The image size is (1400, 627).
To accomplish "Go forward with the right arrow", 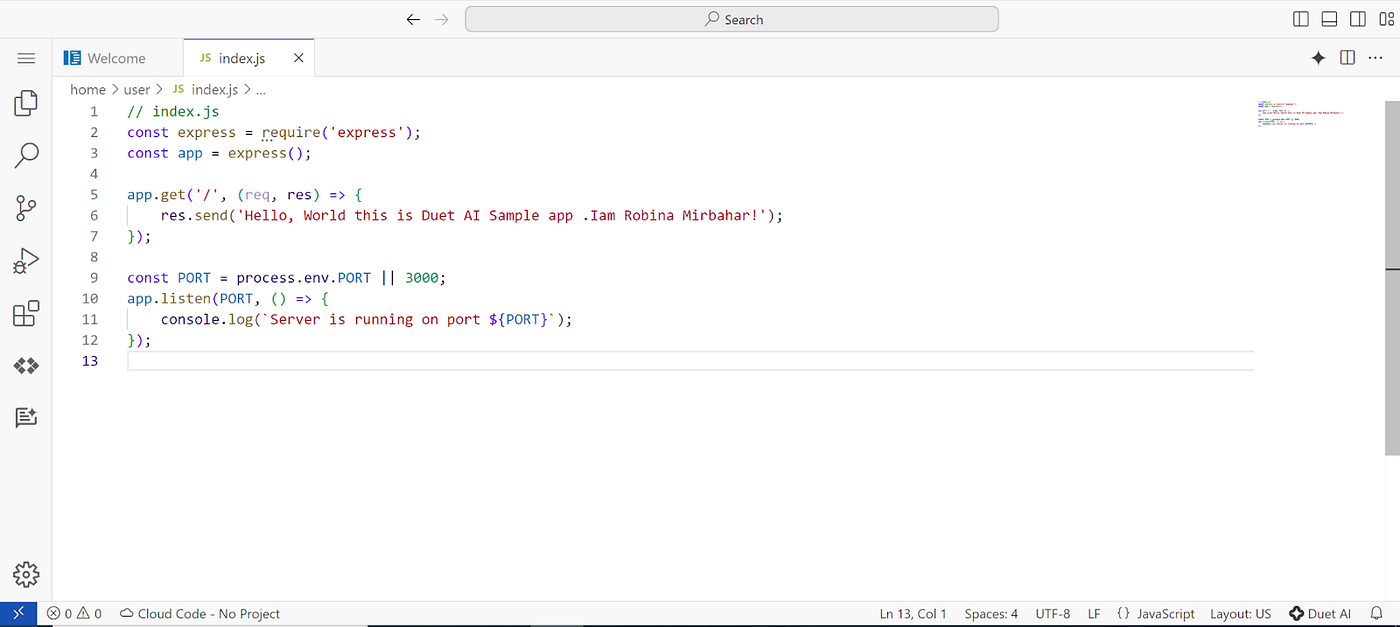I will pos(442,19).
